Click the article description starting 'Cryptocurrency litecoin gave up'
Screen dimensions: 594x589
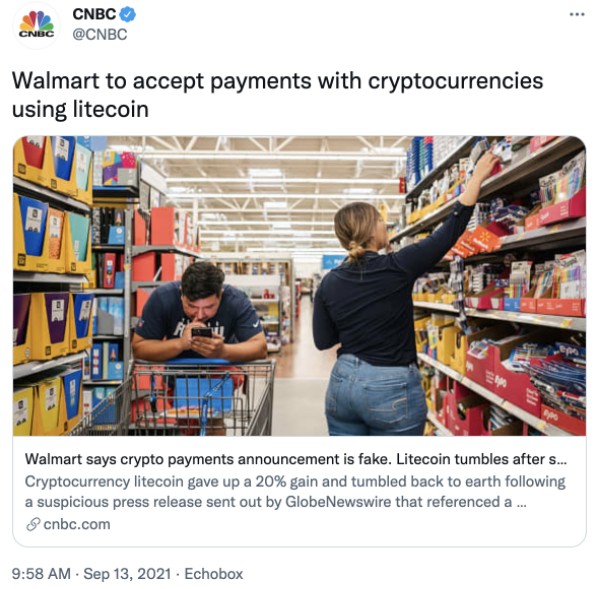[x=295, y=492]
